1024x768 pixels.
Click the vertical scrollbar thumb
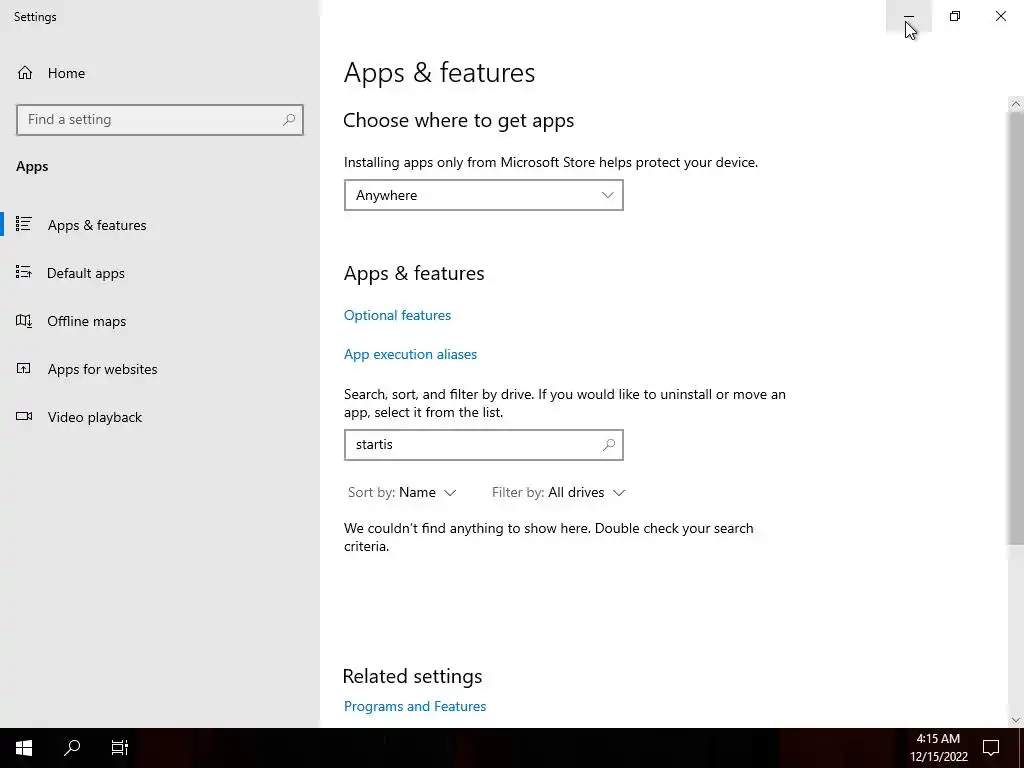(1016, 328)
